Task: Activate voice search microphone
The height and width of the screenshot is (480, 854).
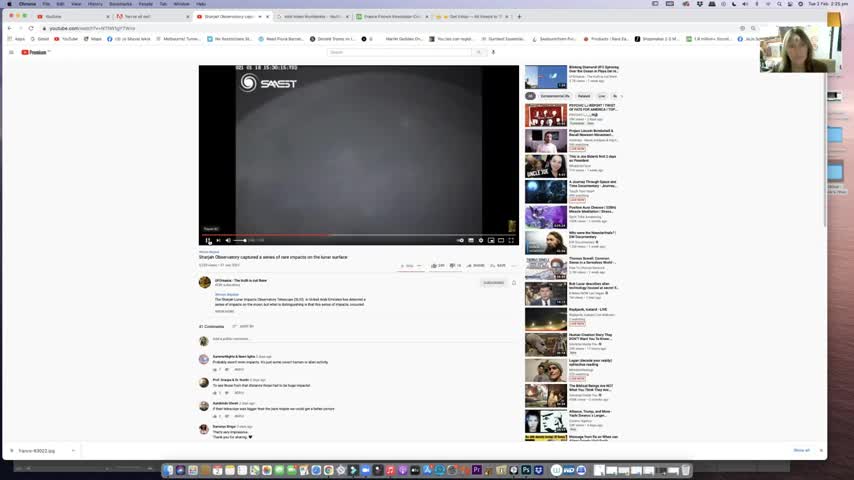Action: pyautogui.click(x=493, y=52)
